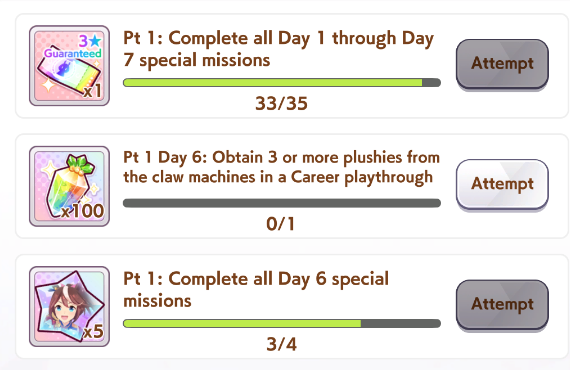Click Attempt for the claw machine plushies mission
The width and height of the screenshot is (570, 370).
point(502,184)
